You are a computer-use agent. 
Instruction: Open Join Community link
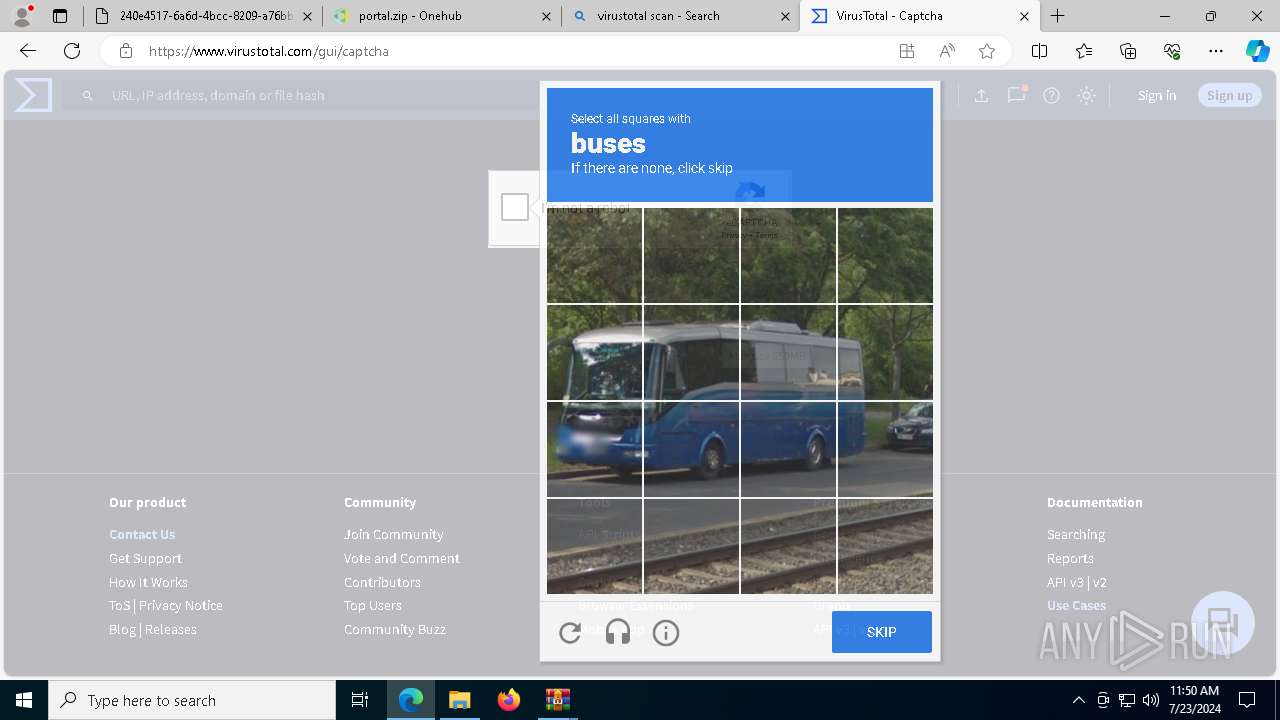point(394,534)
